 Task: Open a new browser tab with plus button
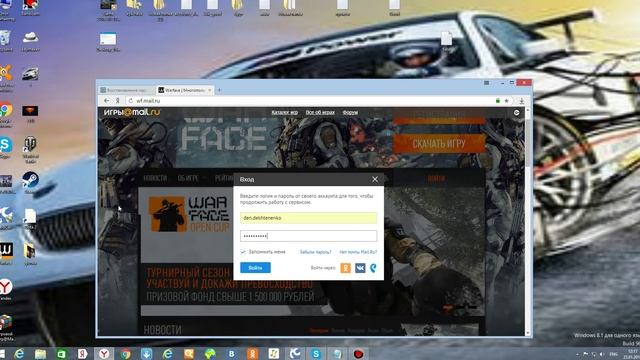(219, 90)
